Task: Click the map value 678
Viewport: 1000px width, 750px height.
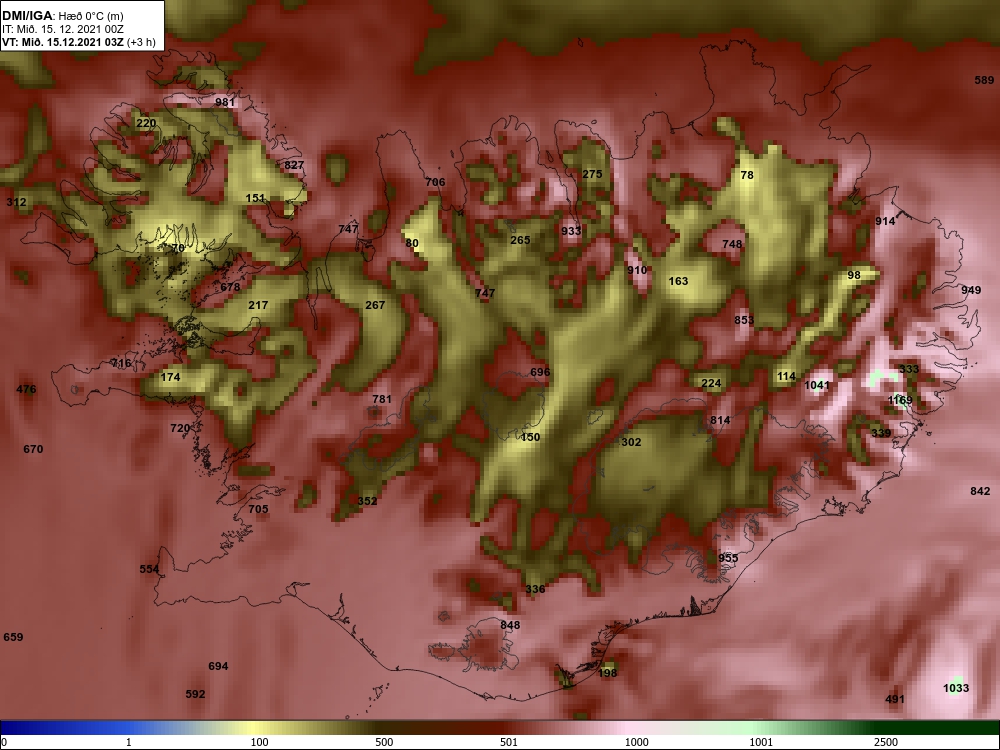Action: click(x=230, y=287)
